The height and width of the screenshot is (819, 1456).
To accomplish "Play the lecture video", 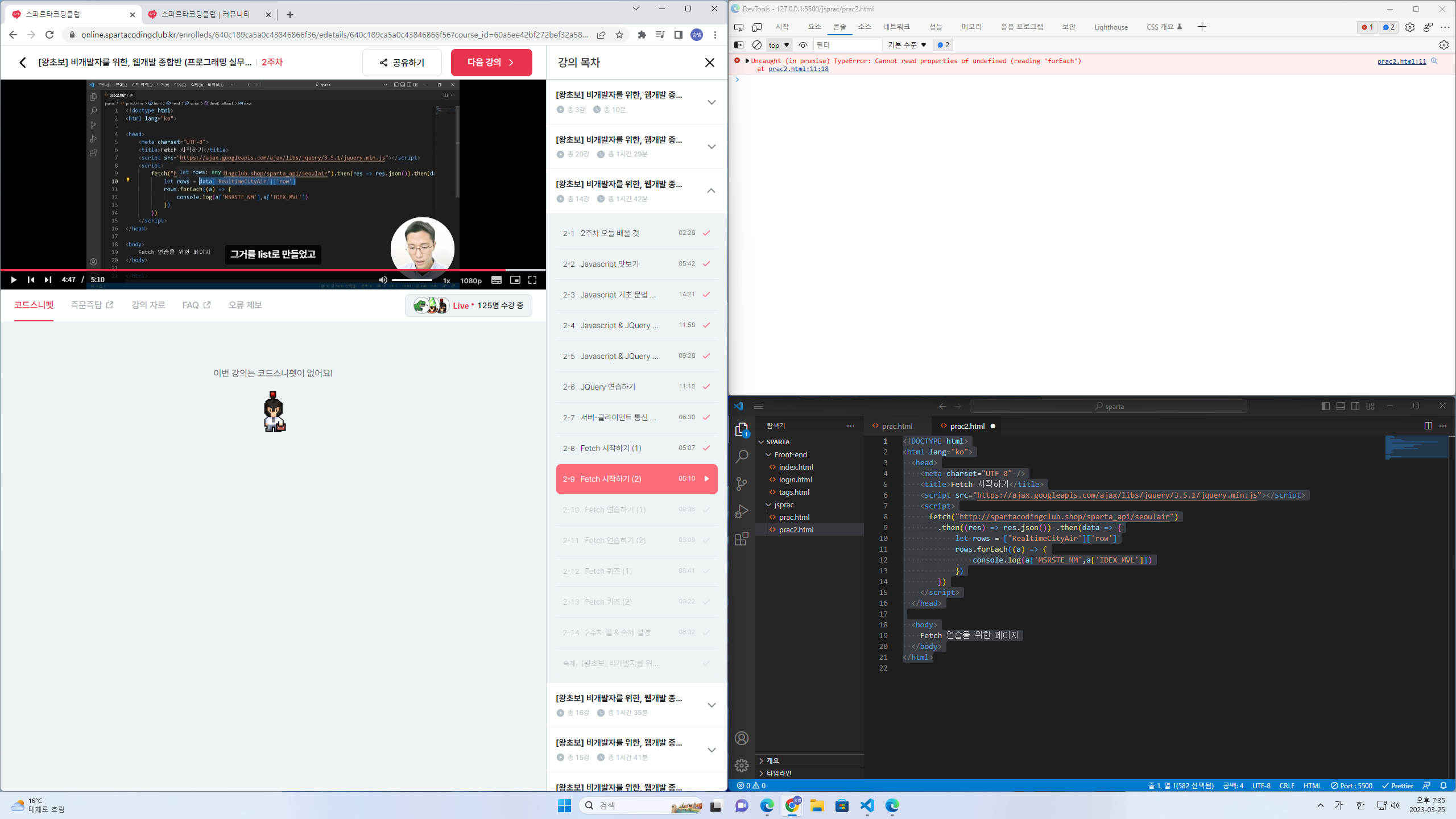I will coord(14,280).
